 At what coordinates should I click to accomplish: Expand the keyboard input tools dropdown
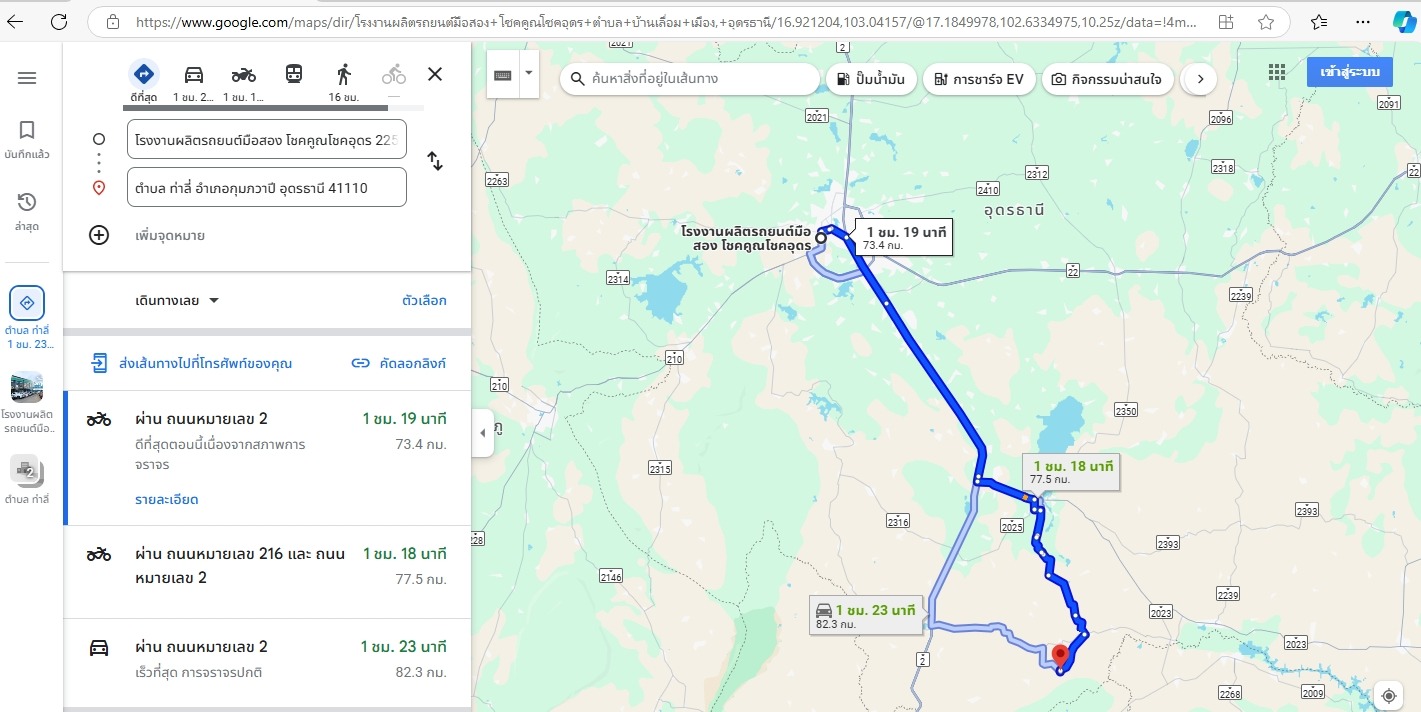(x=528, y=73)
